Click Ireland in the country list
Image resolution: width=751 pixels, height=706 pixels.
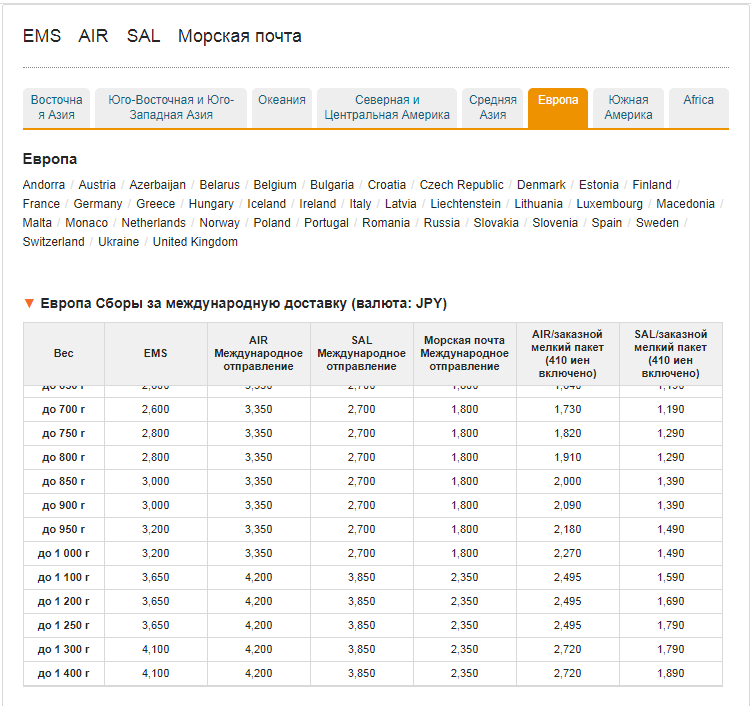(318, 204)
